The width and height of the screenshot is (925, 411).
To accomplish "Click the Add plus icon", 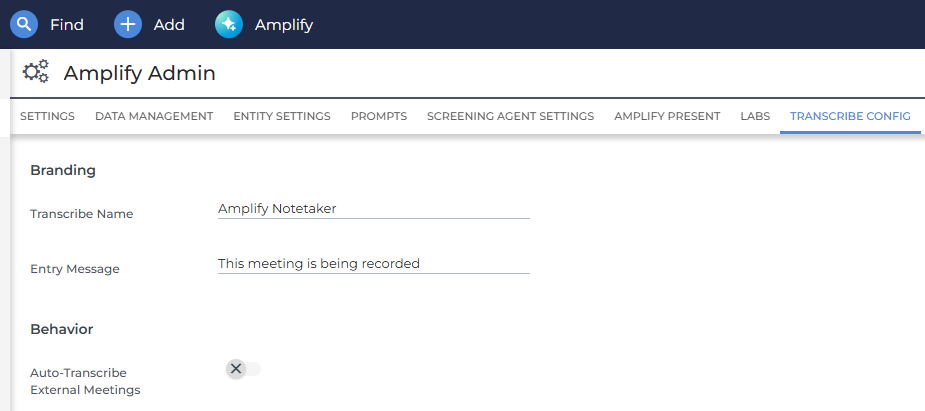I will (128, 25).
